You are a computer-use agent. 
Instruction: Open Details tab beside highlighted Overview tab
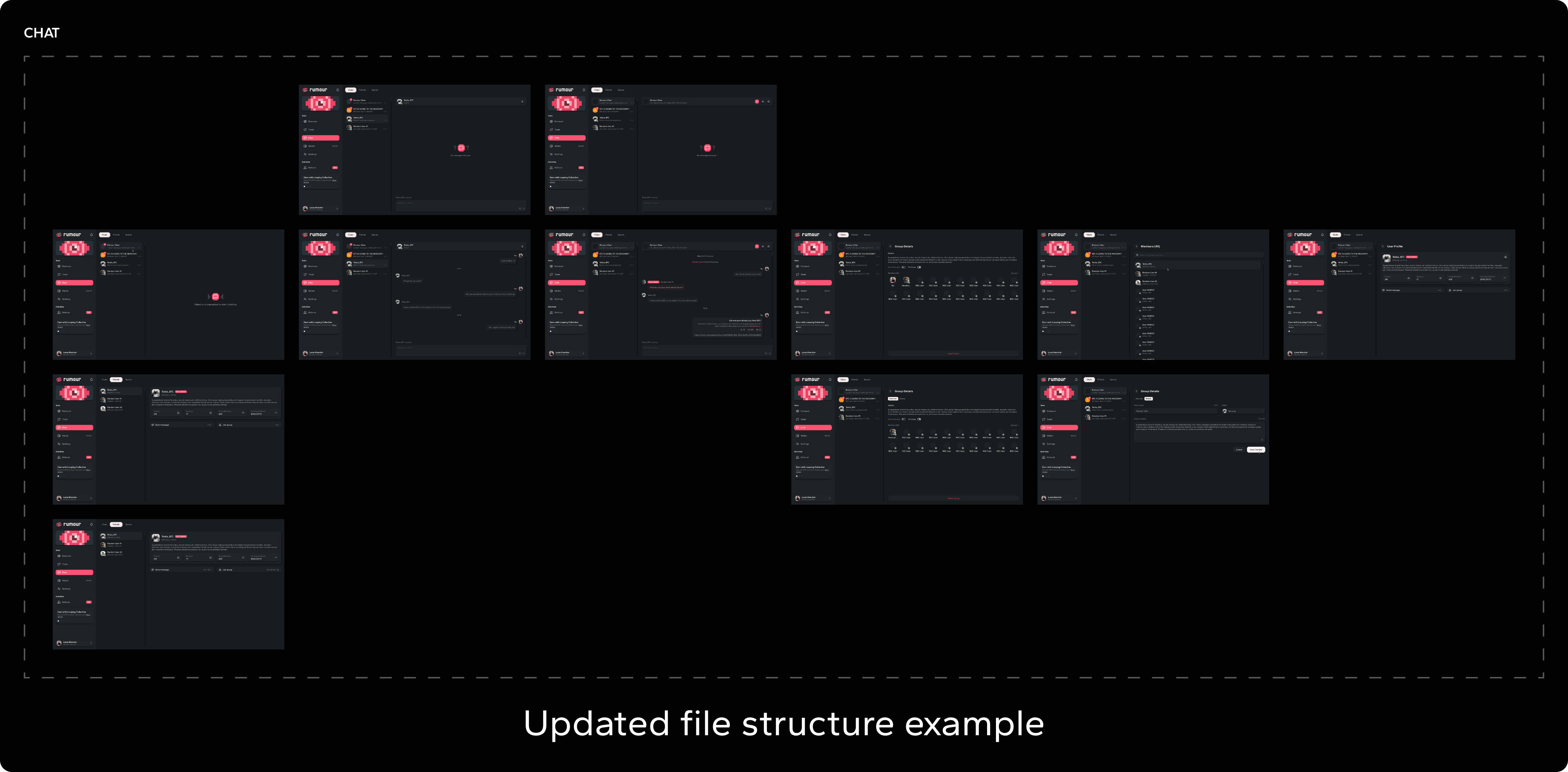[x=902, y=399]
